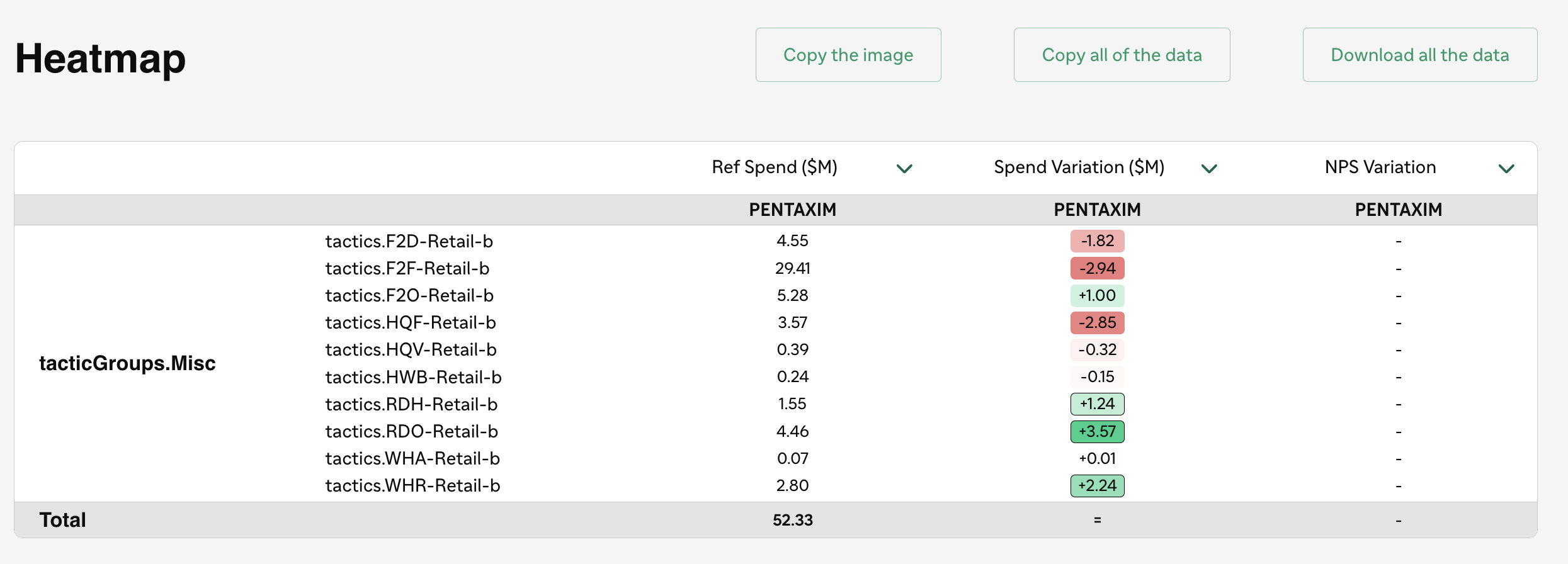Click the Ref Spend value 5.28
Screen dimensions: 1568x564
(x=793, y=295)
